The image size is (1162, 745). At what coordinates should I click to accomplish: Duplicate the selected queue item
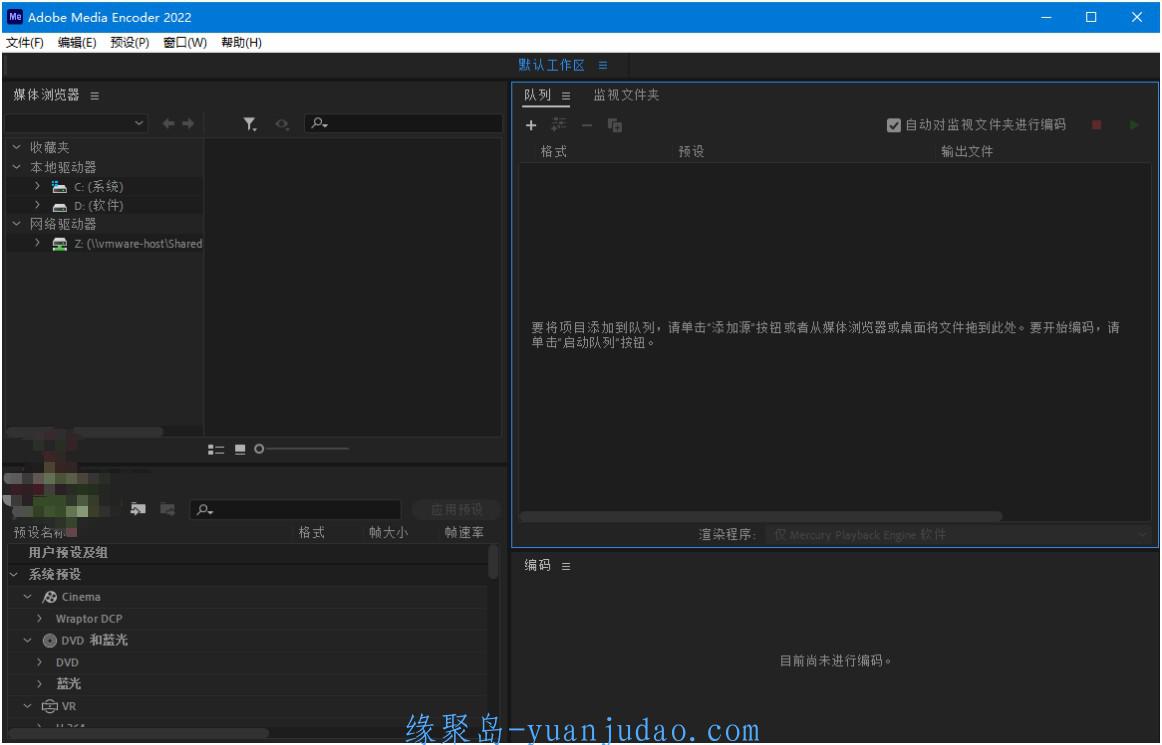pyautogui.click(x=614, y=125)
